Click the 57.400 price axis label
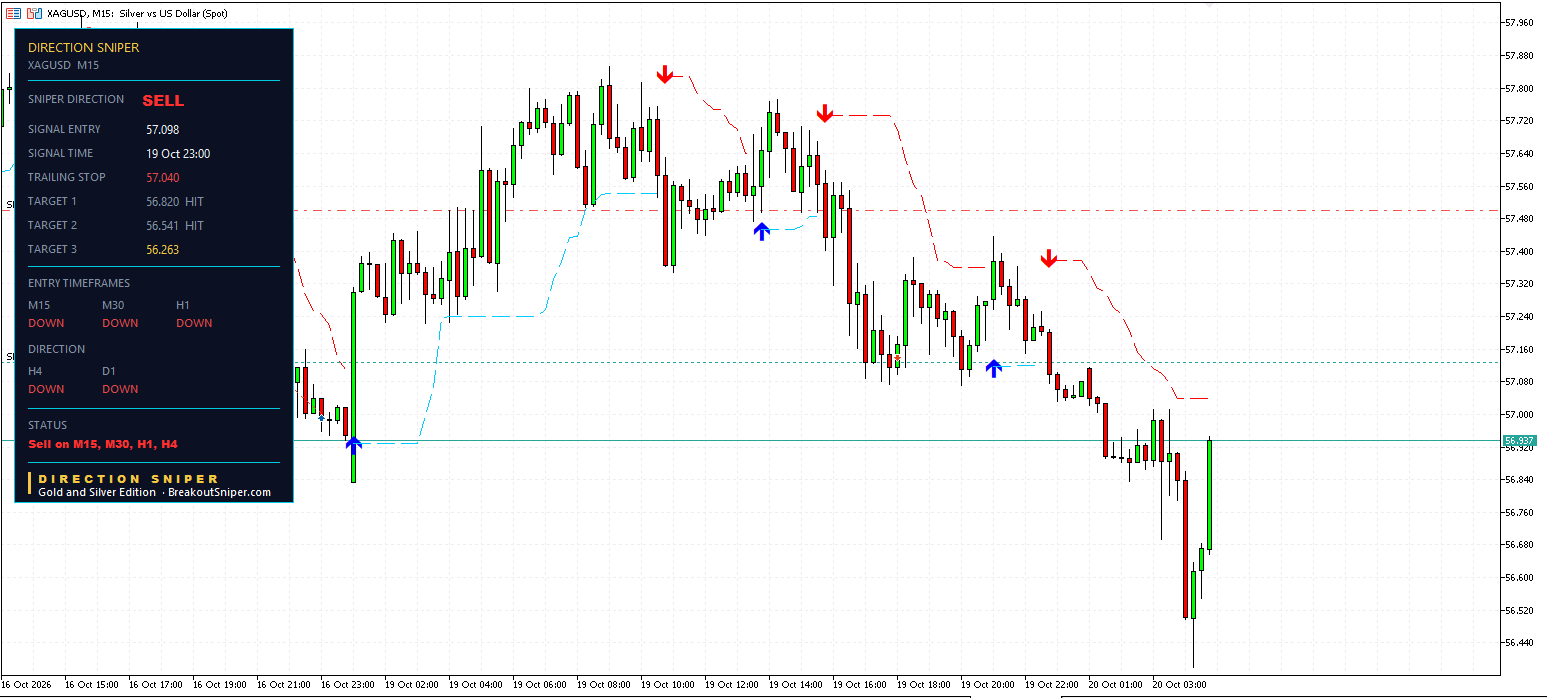Image resolution: width=1547 pixels, height=698 pixels. pyautogui.click(x=1519, y=251)
